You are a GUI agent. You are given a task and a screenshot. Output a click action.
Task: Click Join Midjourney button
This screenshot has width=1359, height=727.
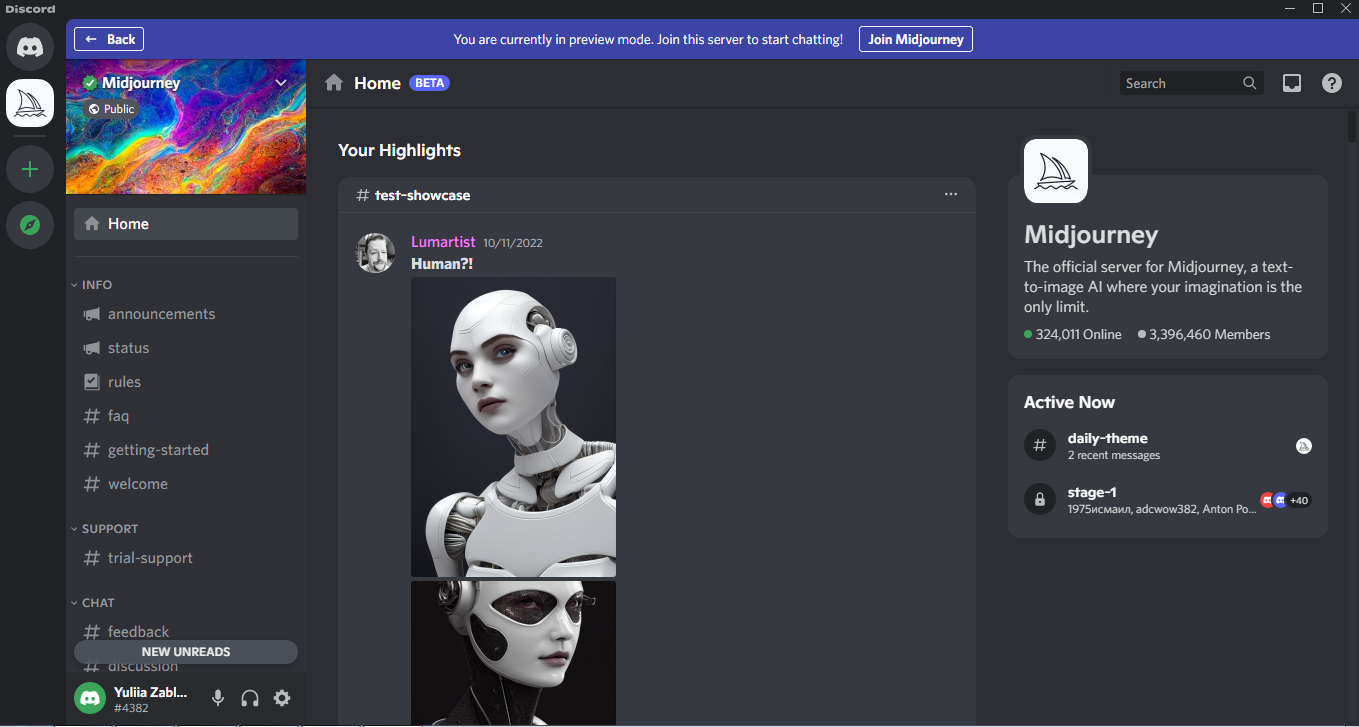[x=916, y=39]
